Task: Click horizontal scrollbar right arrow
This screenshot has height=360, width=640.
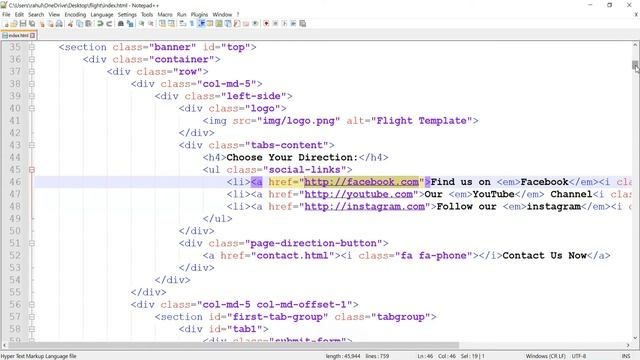Action: pyautogui.click(x=628, y=345)
